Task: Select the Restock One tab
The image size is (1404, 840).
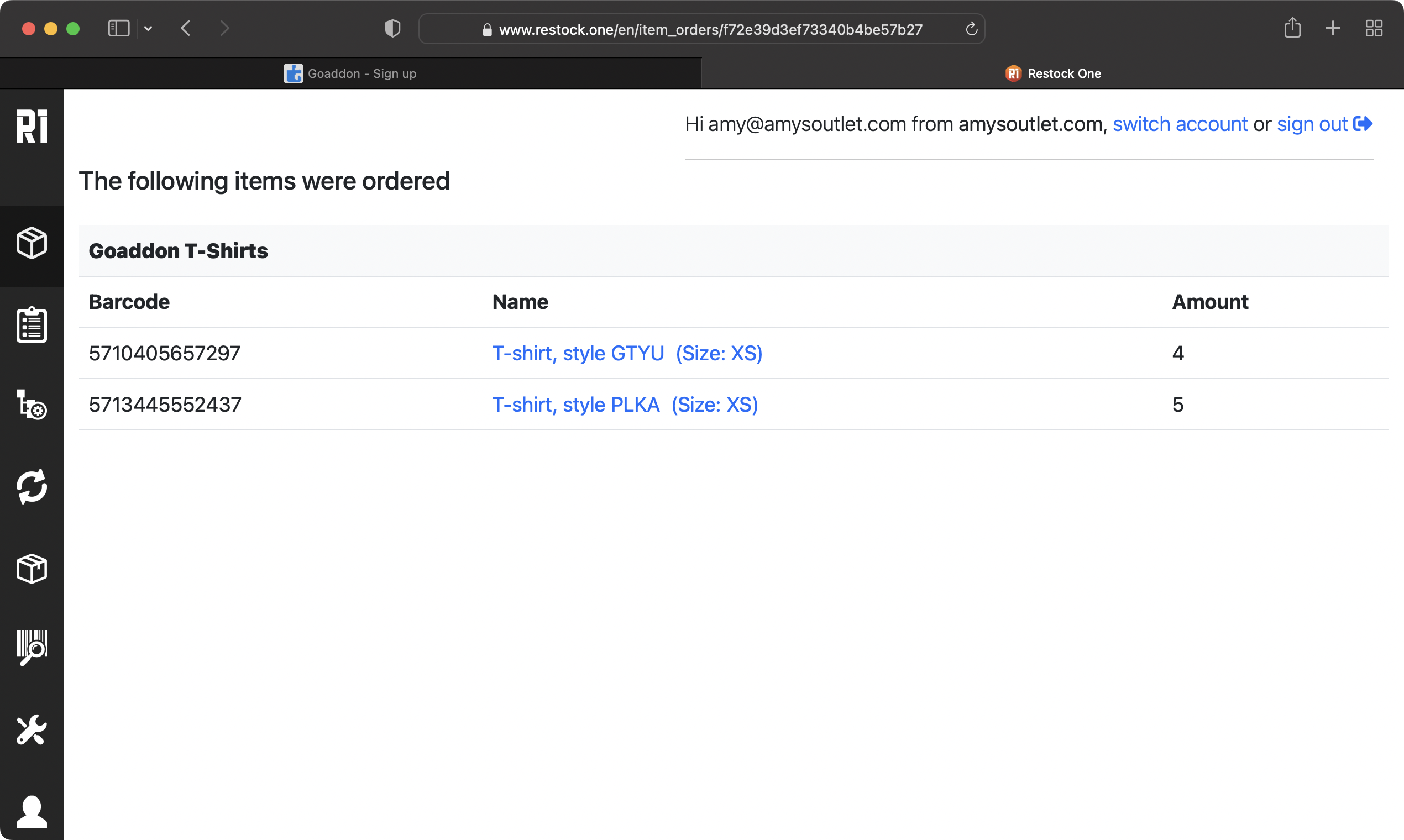Action: pyautogui.click(x=1052, y=73)
